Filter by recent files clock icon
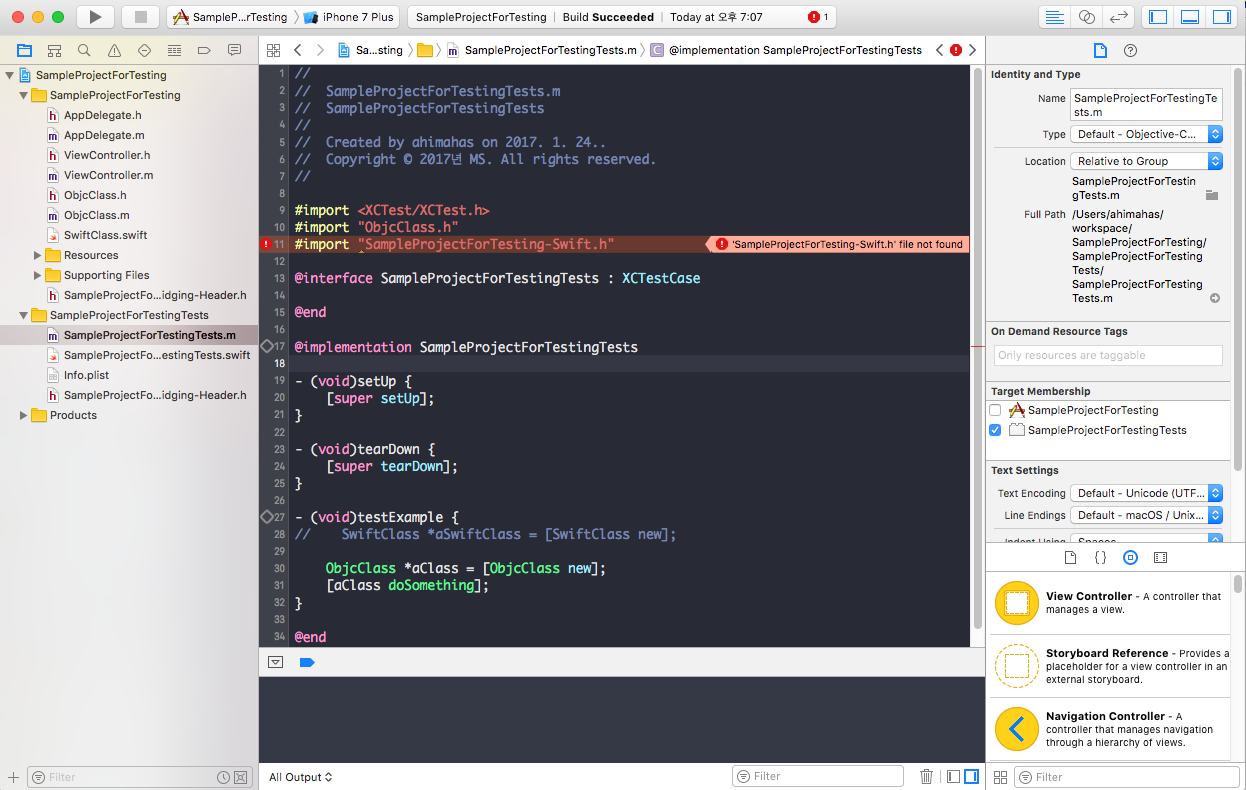 [224, 777]
